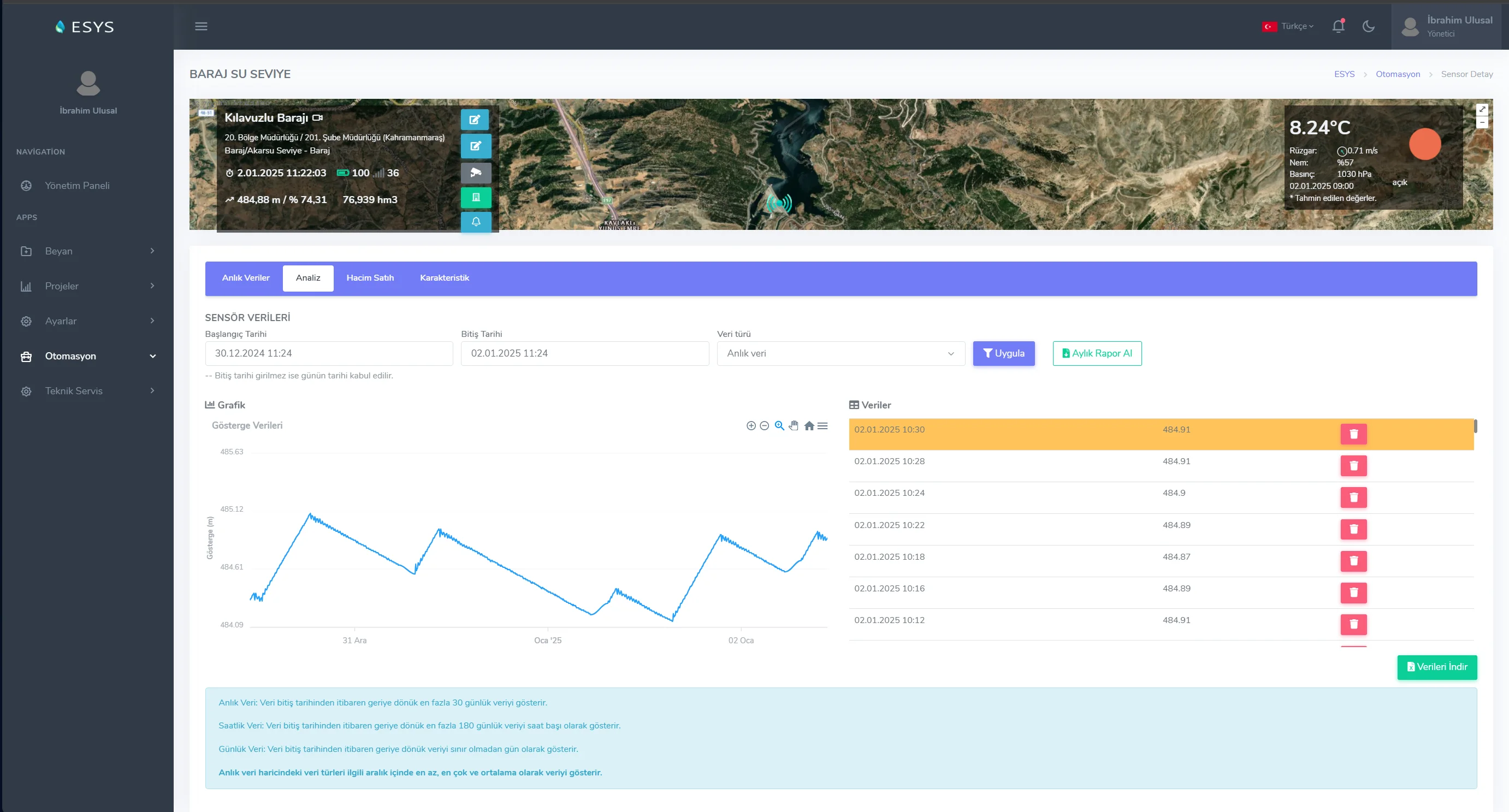
Task: Reset chart zoom with home icon
Action: coord(809,426)
